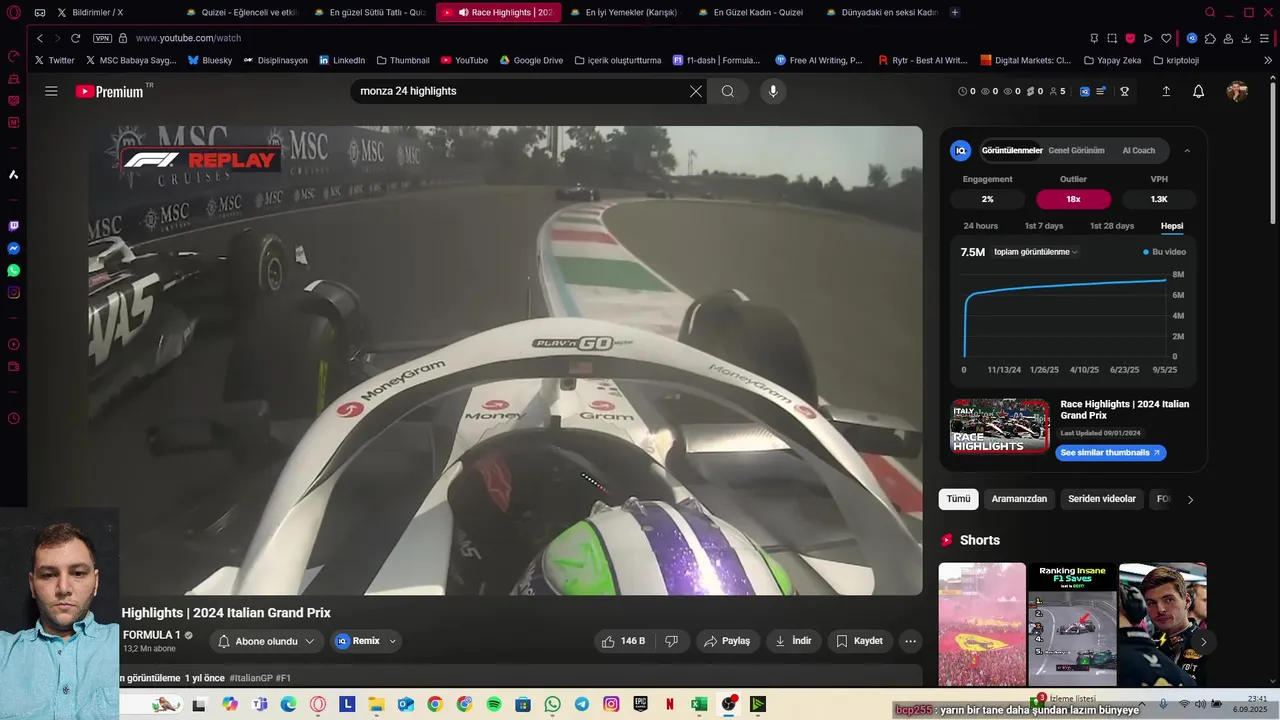The width and height of the screenshot is (1280, 720).
Task: Open Messenger in the Opera sidebar
Action: pos(13,248)
